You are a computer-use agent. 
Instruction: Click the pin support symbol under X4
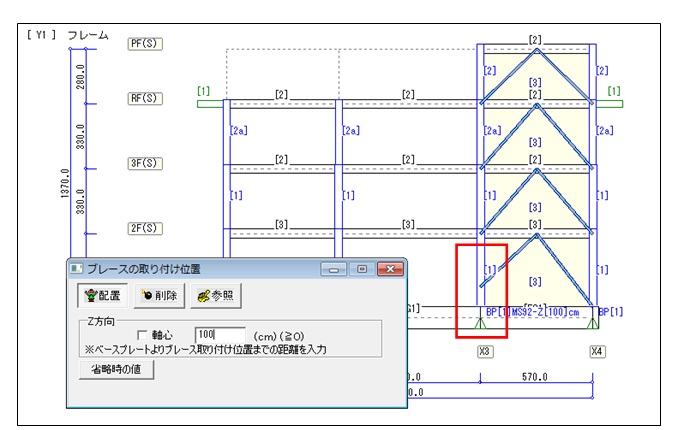coord(593,323)
